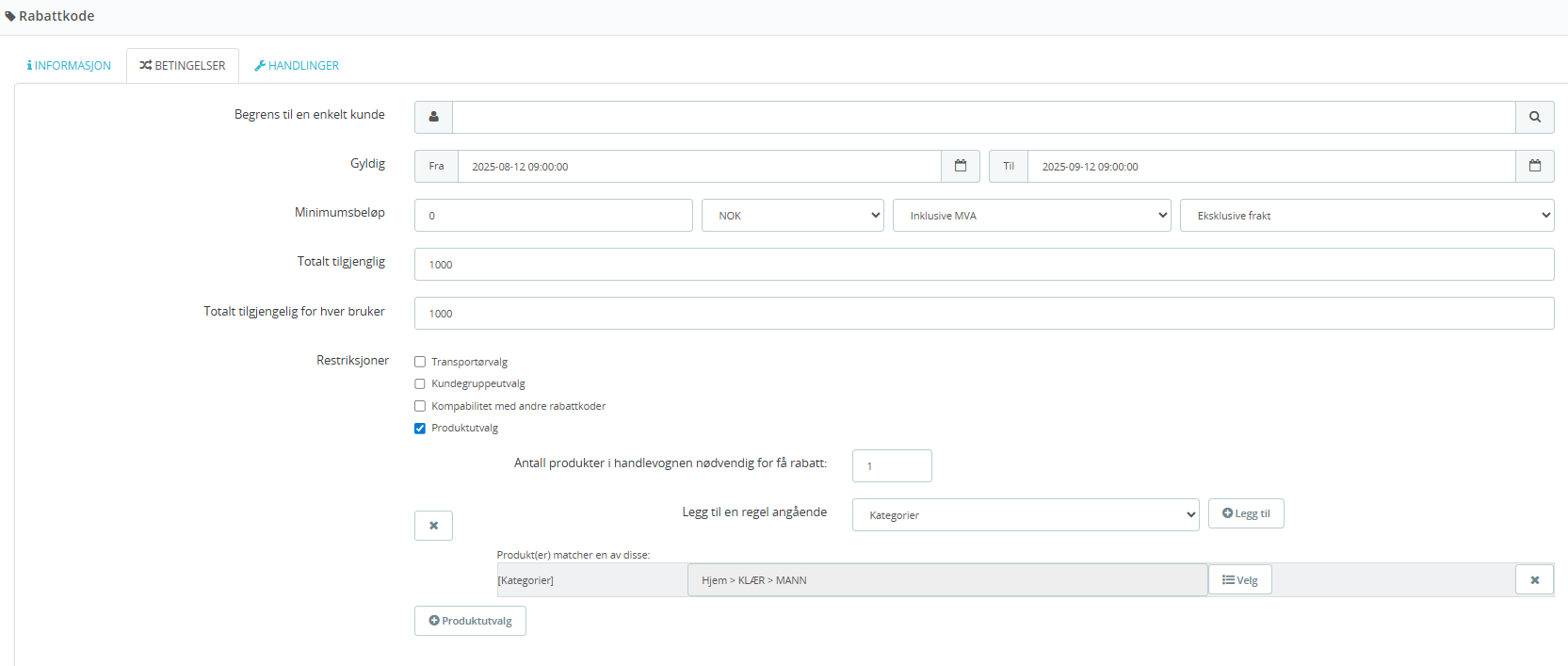Delete the product selection group X button
The height and width of the screenshot is (666, 1568).
coord(433,526)
